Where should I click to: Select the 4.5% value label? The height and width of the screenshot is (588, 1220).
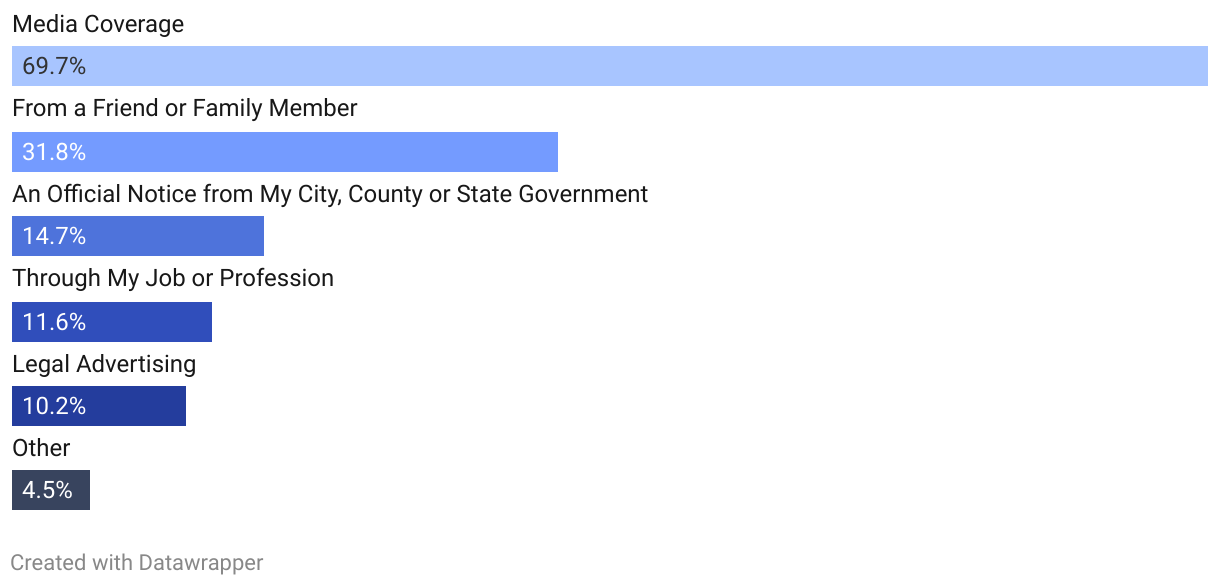point(48,491)
